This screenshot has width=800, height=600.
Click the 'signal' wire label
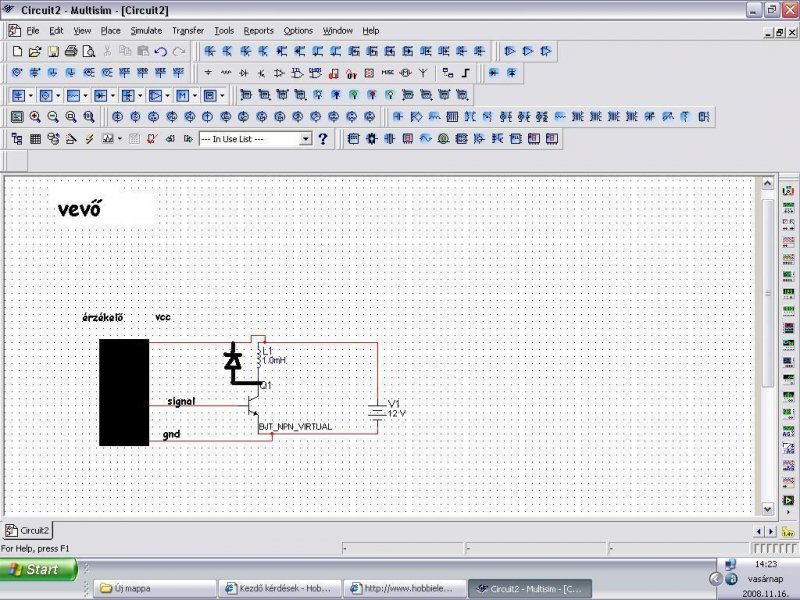pyautogui.click(x=181, y=402)
